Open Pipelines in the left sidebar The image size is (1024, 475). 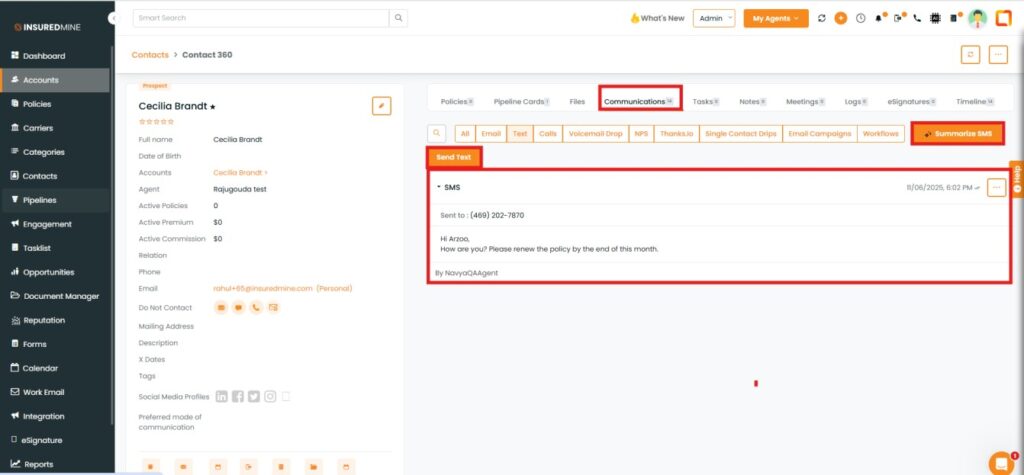click(x=48, y=200)
